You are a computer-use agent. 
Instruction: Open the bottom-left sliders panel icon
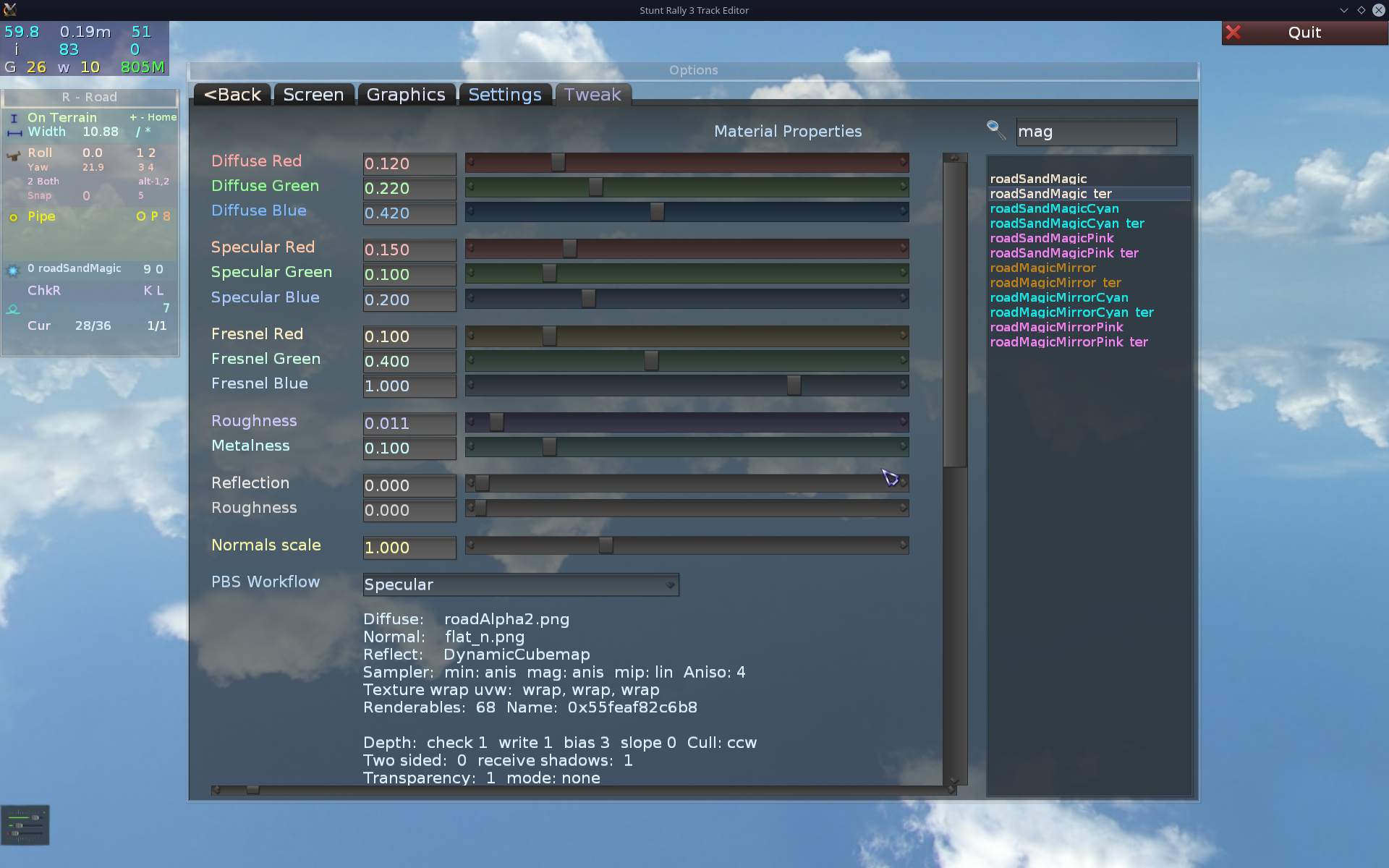click(x=25, y=825)
